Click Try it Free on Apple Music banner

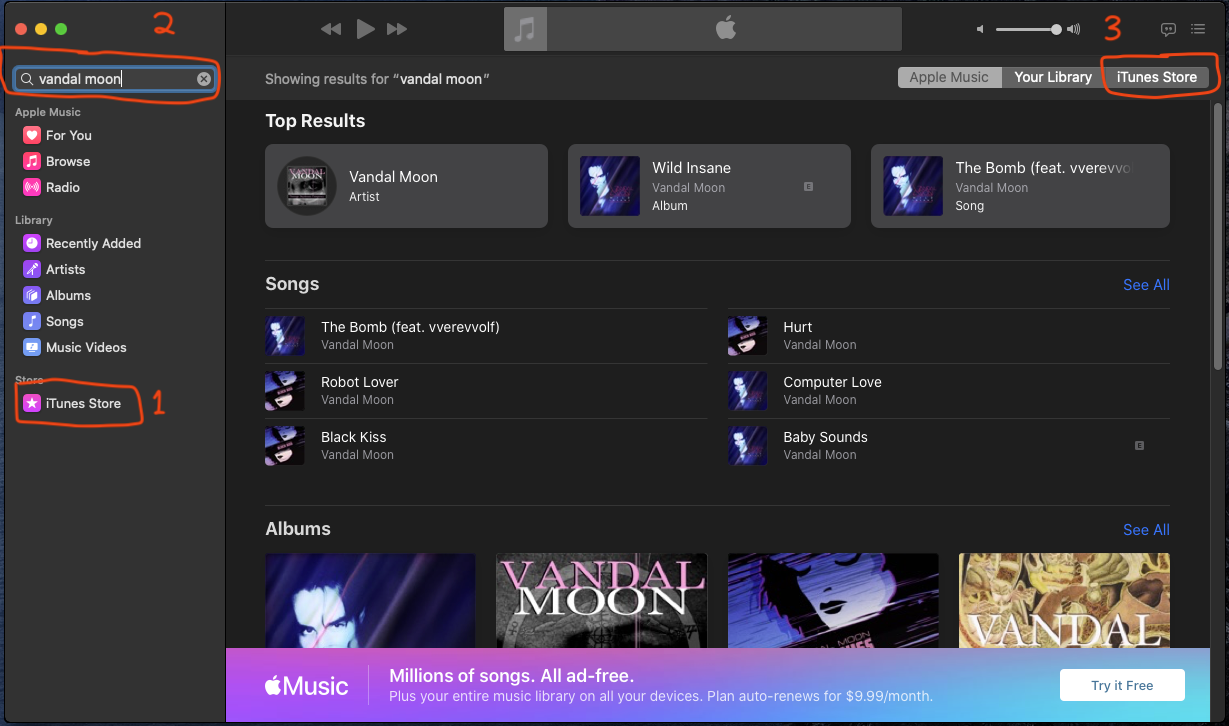click(x=1122, y=685)
